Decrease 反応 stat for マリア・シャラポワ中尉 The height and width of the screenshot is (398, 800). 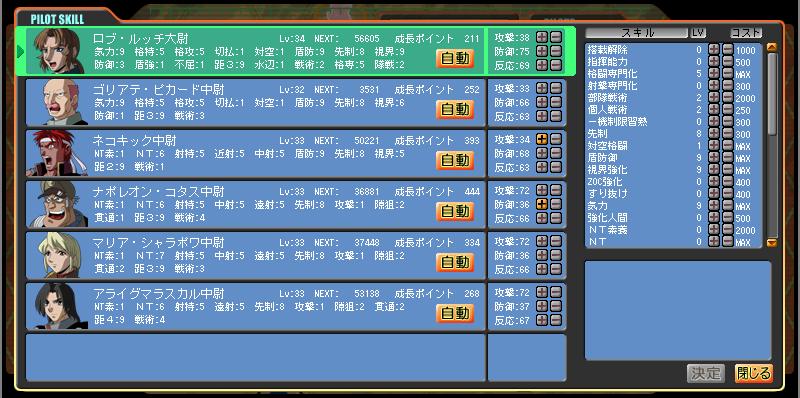coord(555,269)
